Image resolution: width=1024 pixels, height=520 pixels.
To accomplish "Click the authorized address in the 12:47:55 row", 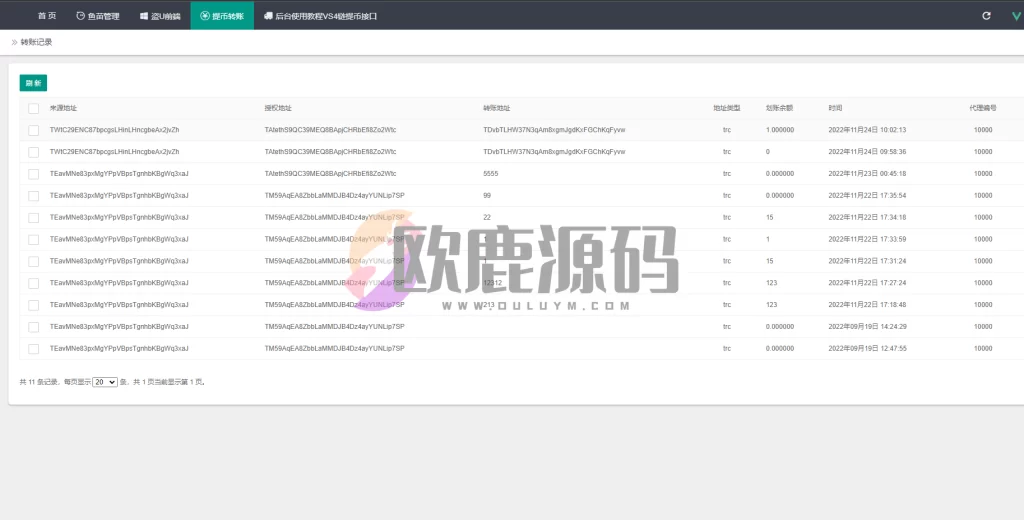I will [x=334, y=349].
